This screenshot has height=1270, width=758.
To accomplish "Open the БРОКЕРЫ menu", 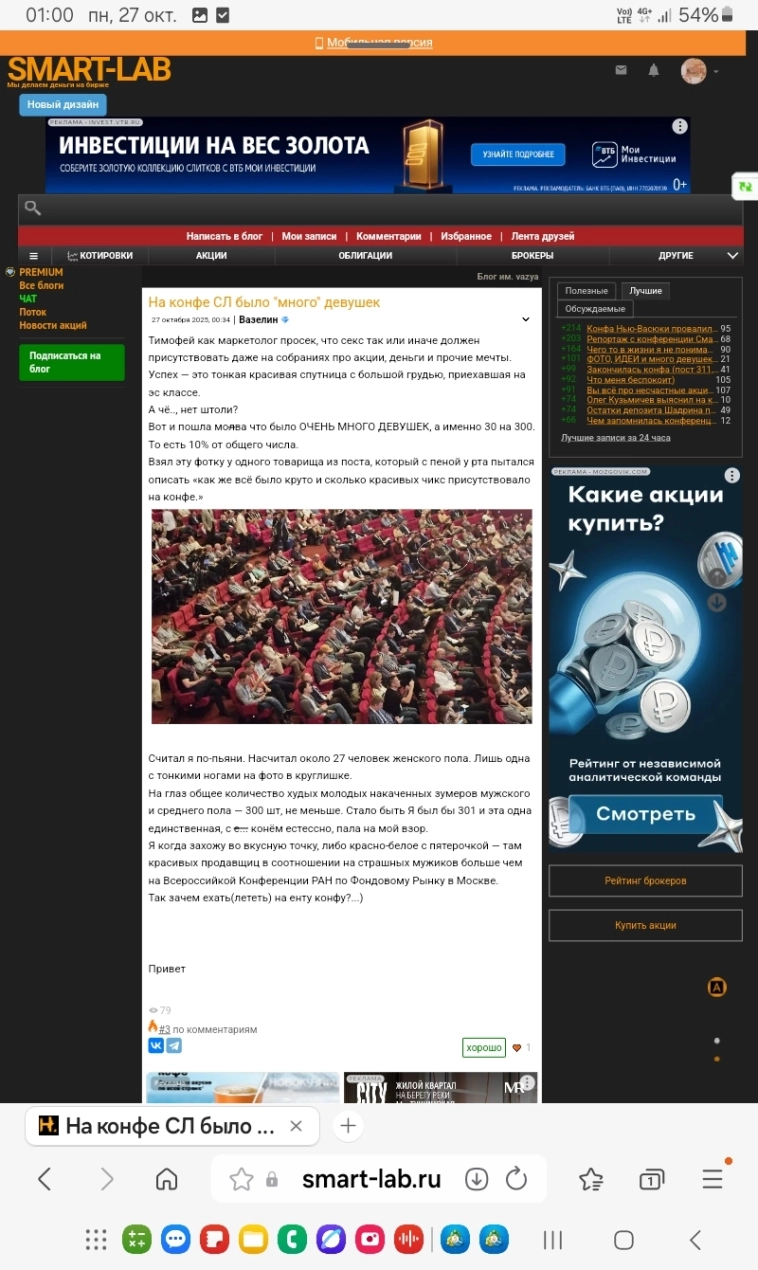I will pos(532,256).
